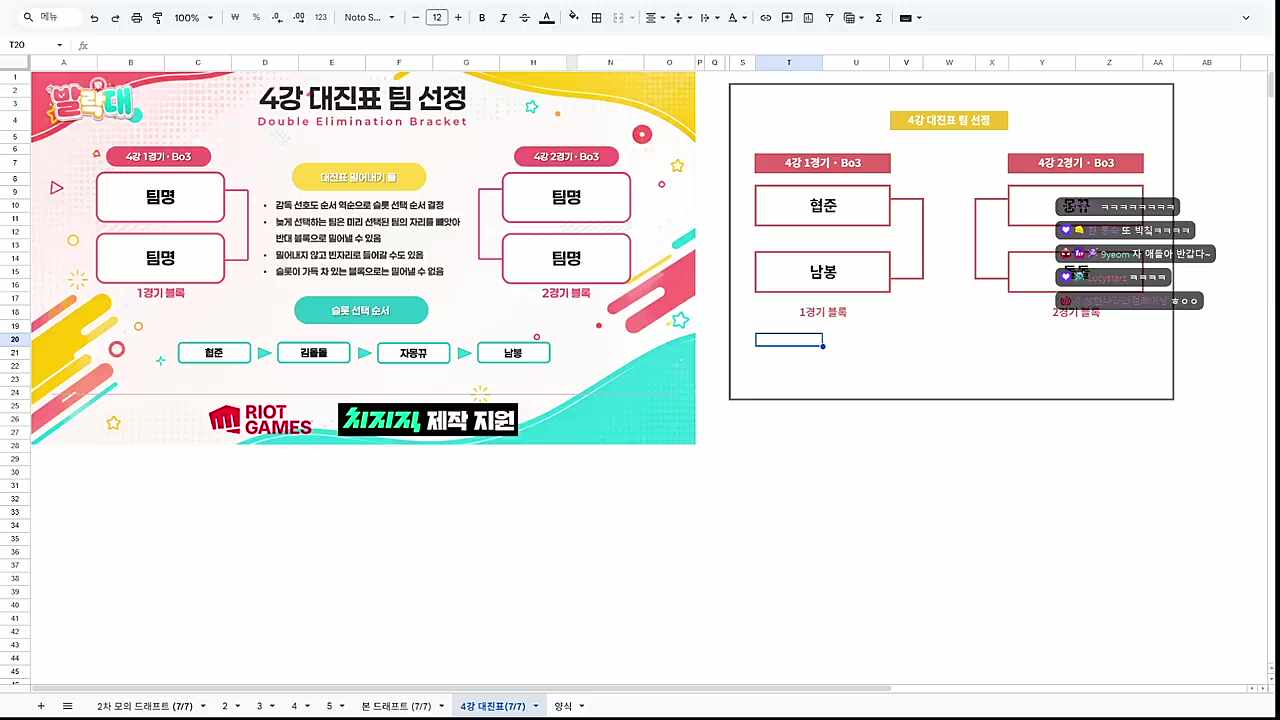Click the Insert chart icon

(x=808, y=18)
